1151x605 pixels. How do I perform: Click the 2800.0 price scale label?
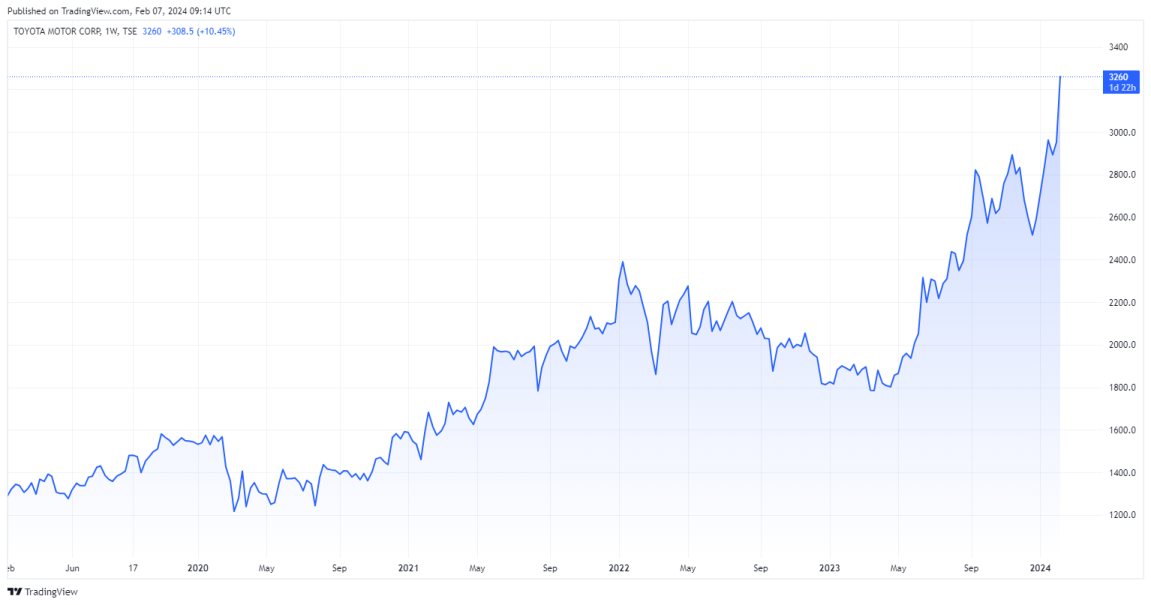[1120, 175]
